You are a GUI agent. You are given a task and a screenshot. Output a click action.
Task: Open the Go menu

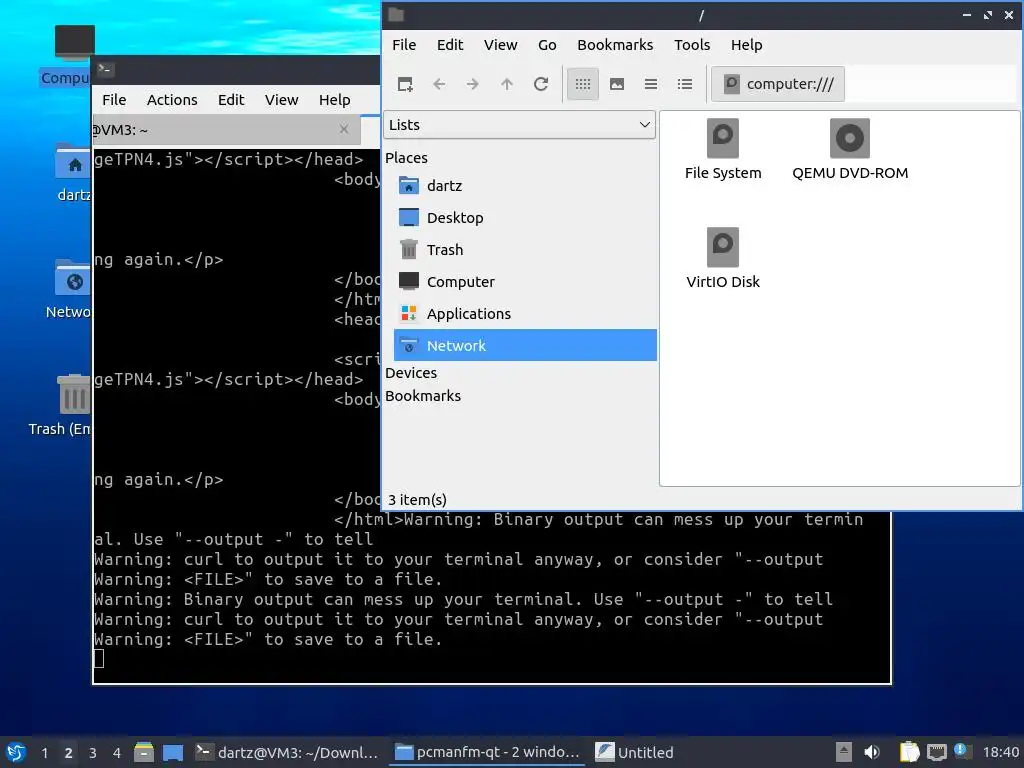(x=547, y=45)
